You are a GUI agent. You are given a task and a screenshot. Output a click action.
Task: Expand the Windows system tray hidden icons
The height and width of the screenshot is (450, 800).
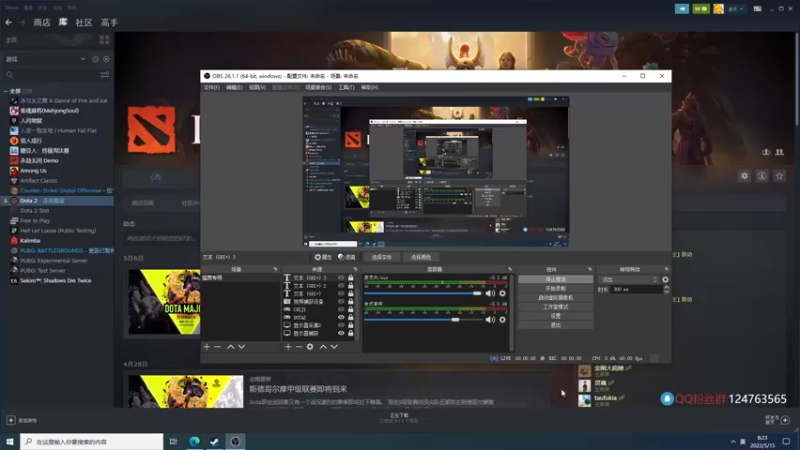coord(733,441)
